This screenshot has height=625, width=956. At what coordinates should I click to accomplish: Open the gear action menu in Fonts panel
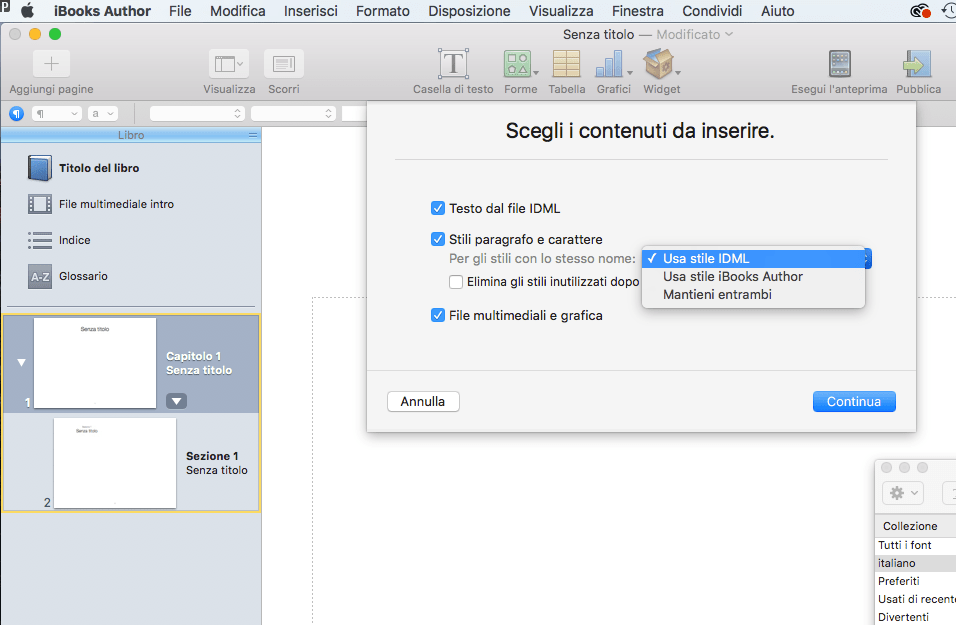coord(903,493)
